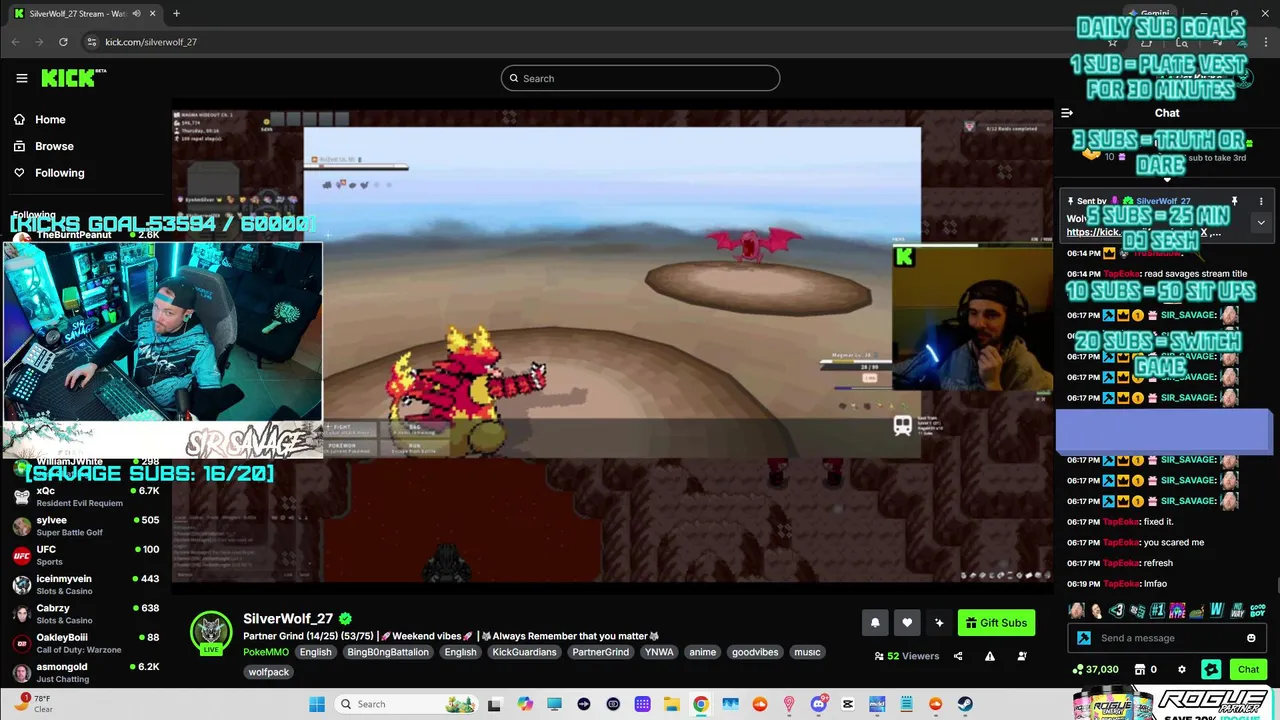1280x720 pixels.
Task: Select the BingB0ngBattalion tag
Action: click(388, 652)
